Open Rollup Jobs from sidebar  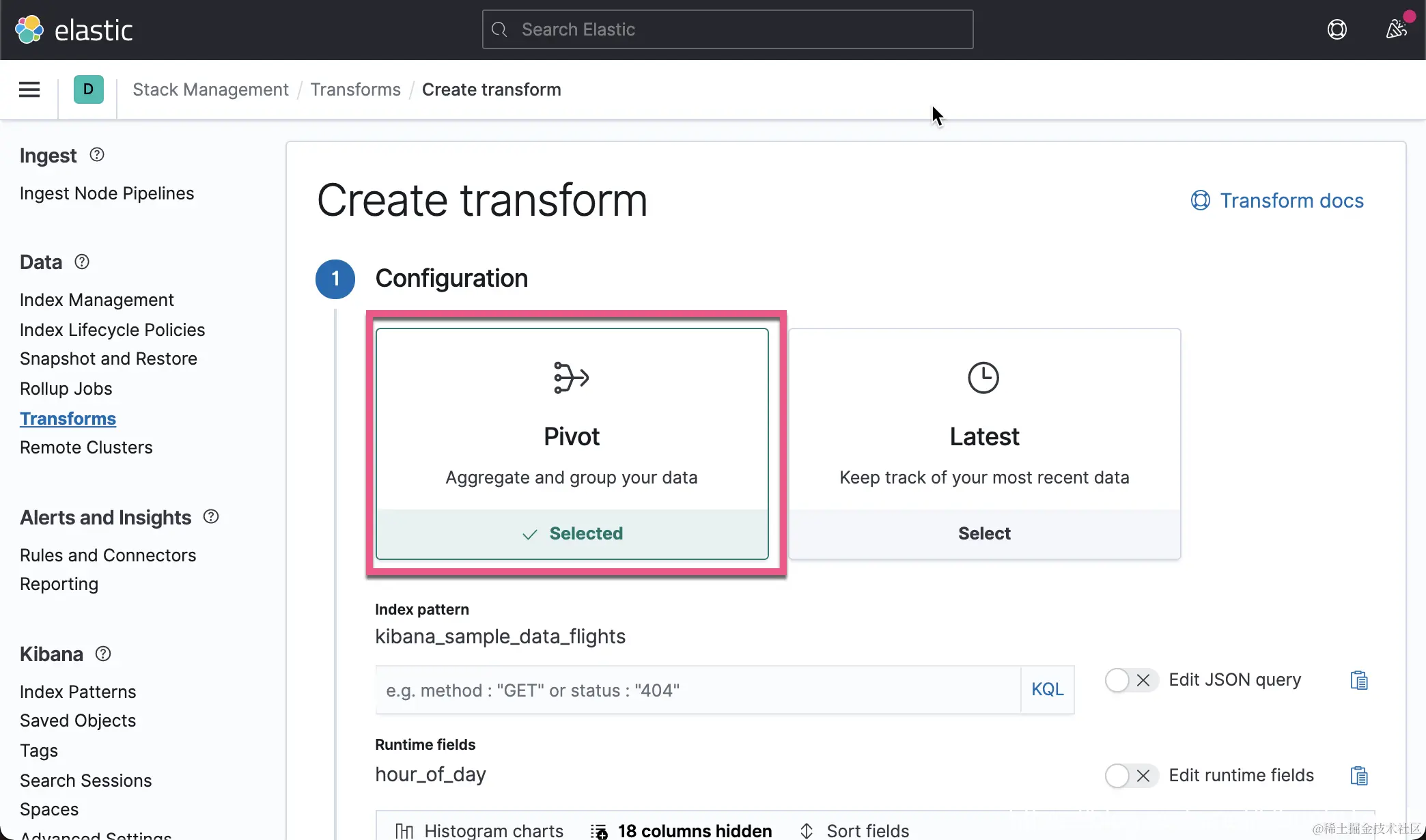(66, 389)
